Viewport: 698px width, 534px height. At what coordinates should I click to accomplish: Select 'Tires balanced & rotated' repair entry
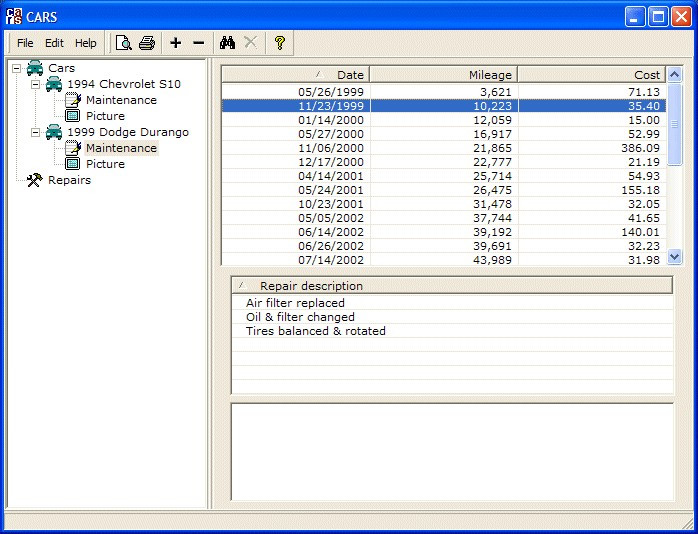point(452,331)
